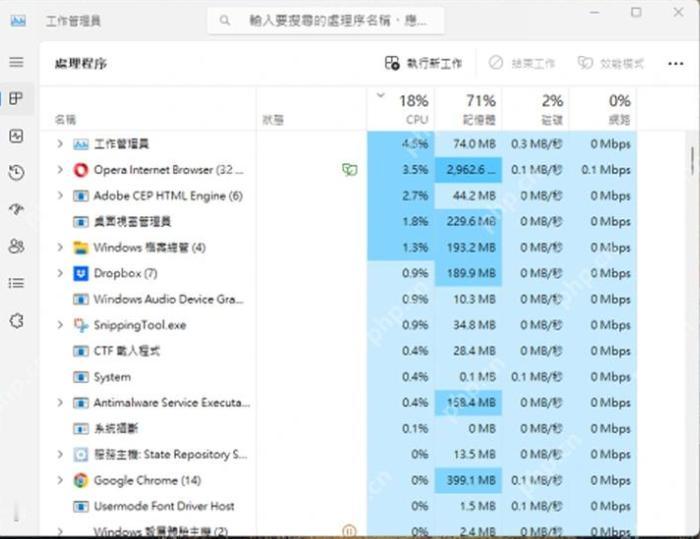The height and width of the screenshot is (539, 700).
Task: Select the Processes page icon in sidebar
Action: tap(17, 99)
